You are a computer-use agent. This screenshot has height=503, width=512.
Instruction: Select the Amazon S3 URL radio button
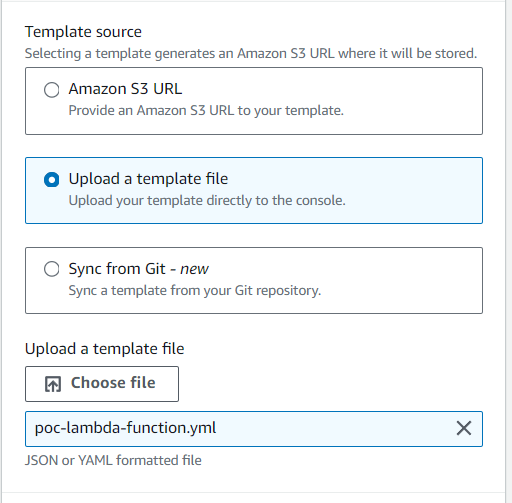click(52, 90)
